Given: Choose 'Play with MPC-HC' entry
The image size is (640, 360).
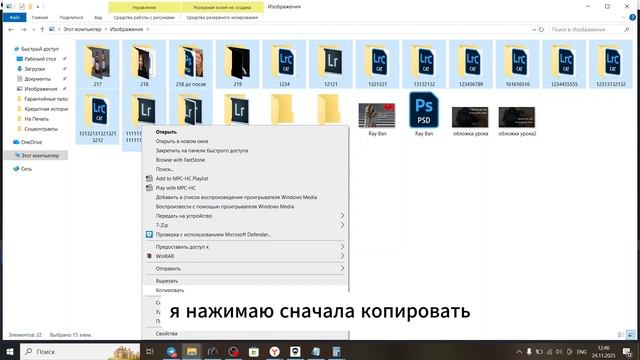Looking at the screenshot, I should (x=246, y=188).
